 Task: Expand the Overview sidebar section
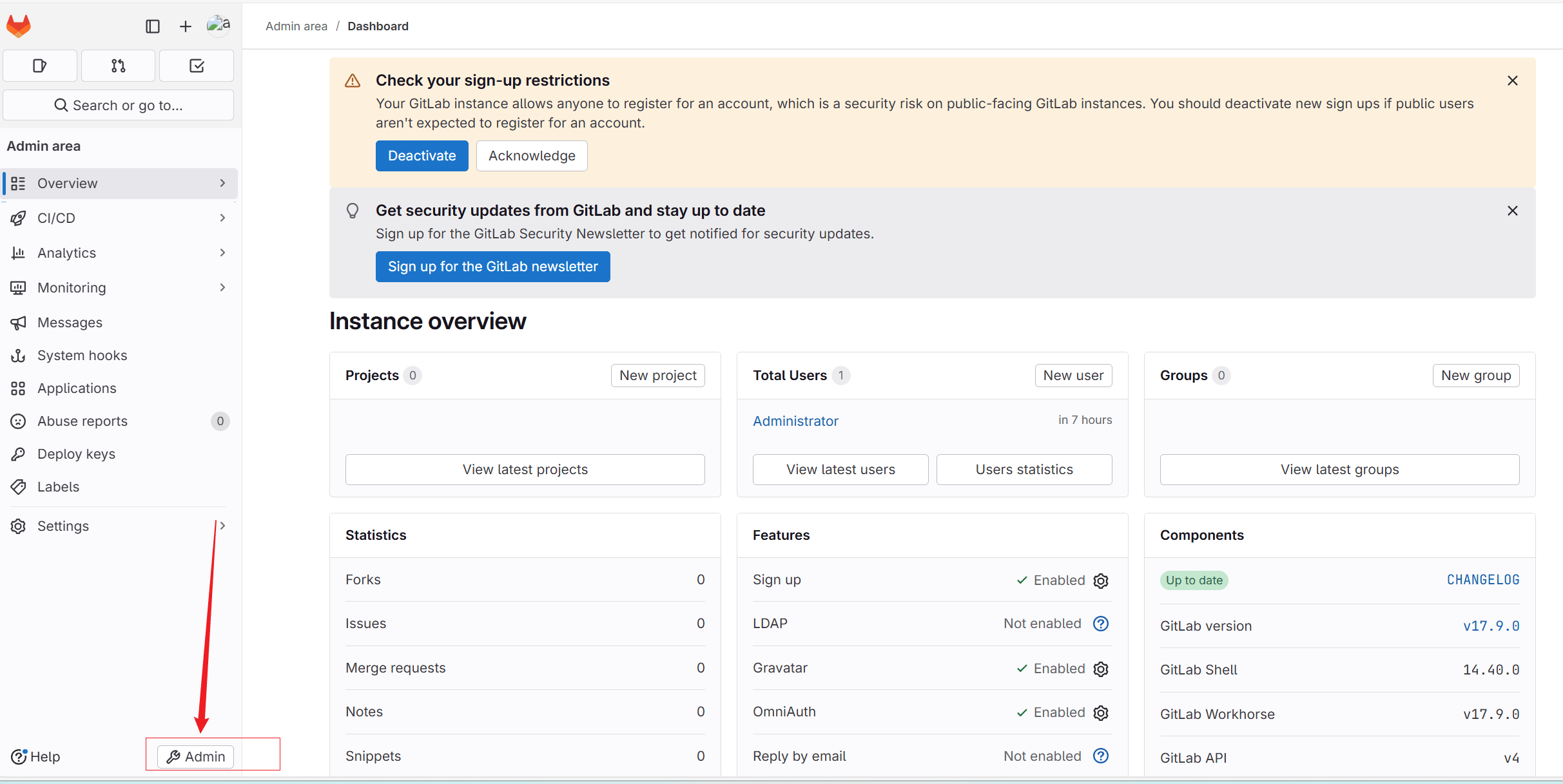coord(121,184)
